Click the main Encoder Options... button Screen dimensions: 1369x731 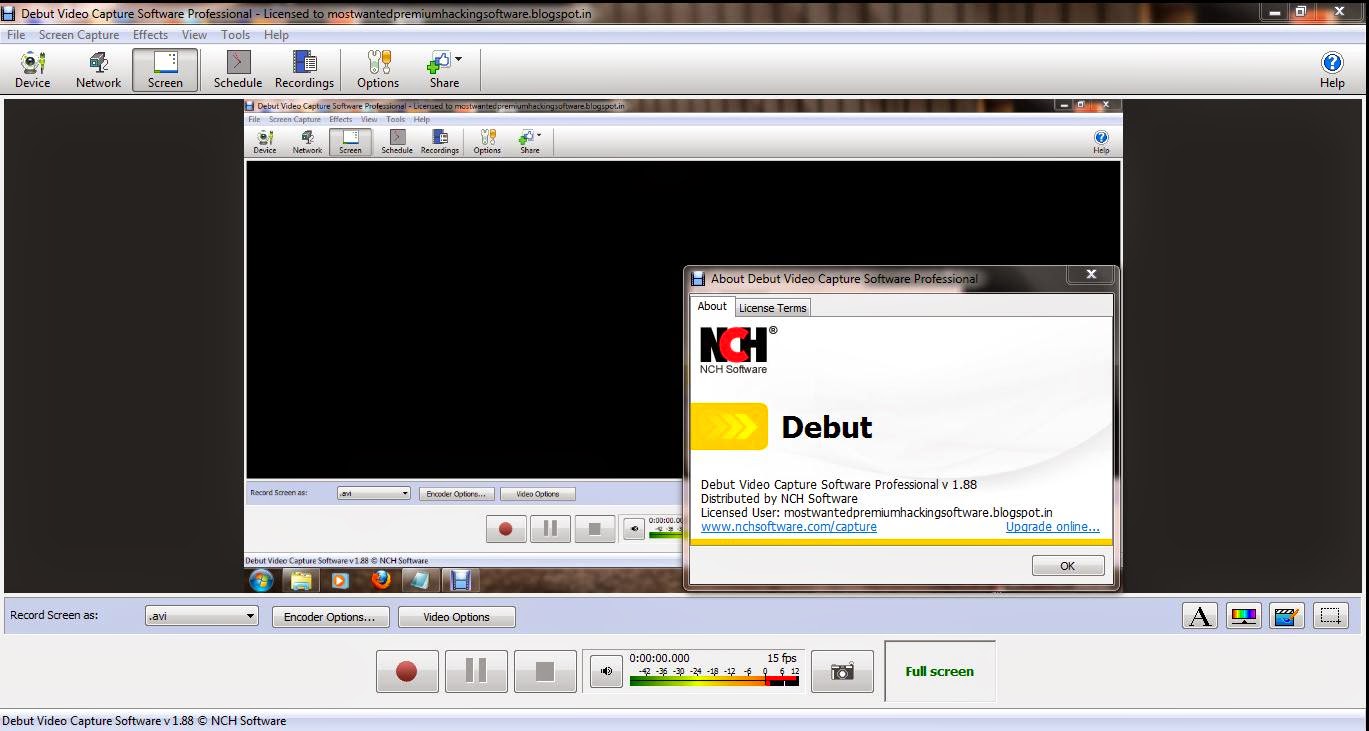click(x=329, y=617)
